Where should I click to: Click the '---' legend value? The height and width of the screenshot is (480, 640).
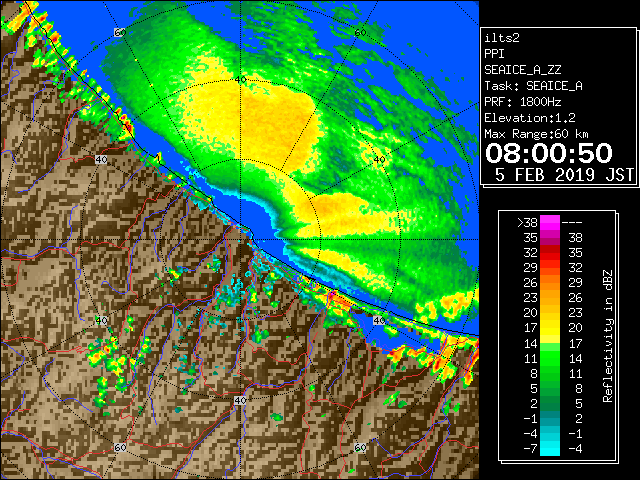pyautogui.click(x=572, y=223)
